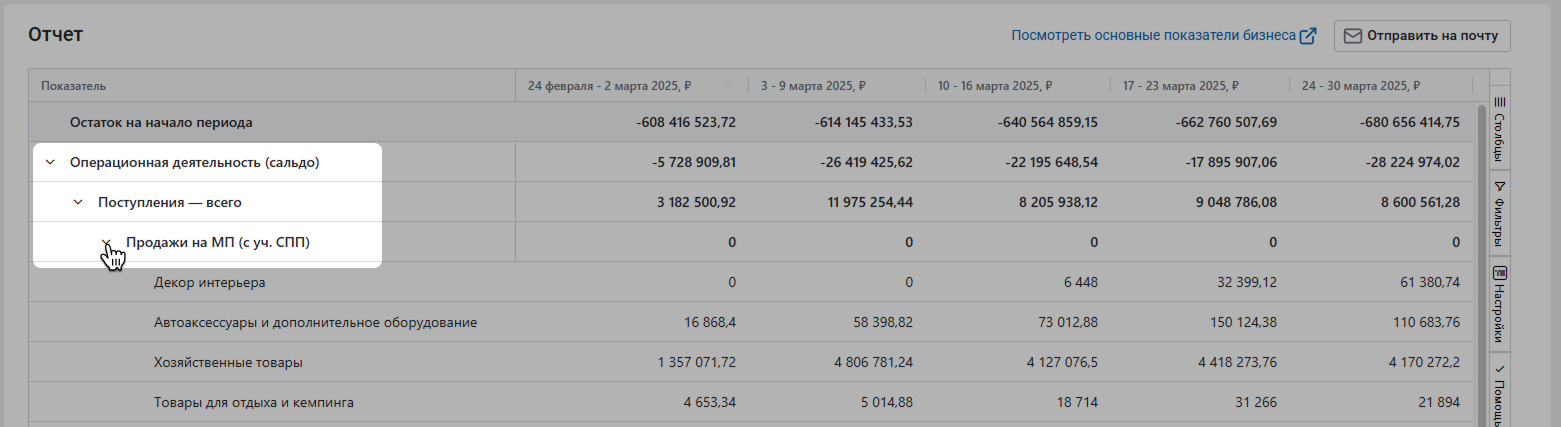Click the Отправить на почту button
1561x427 pixels.
1422,36
